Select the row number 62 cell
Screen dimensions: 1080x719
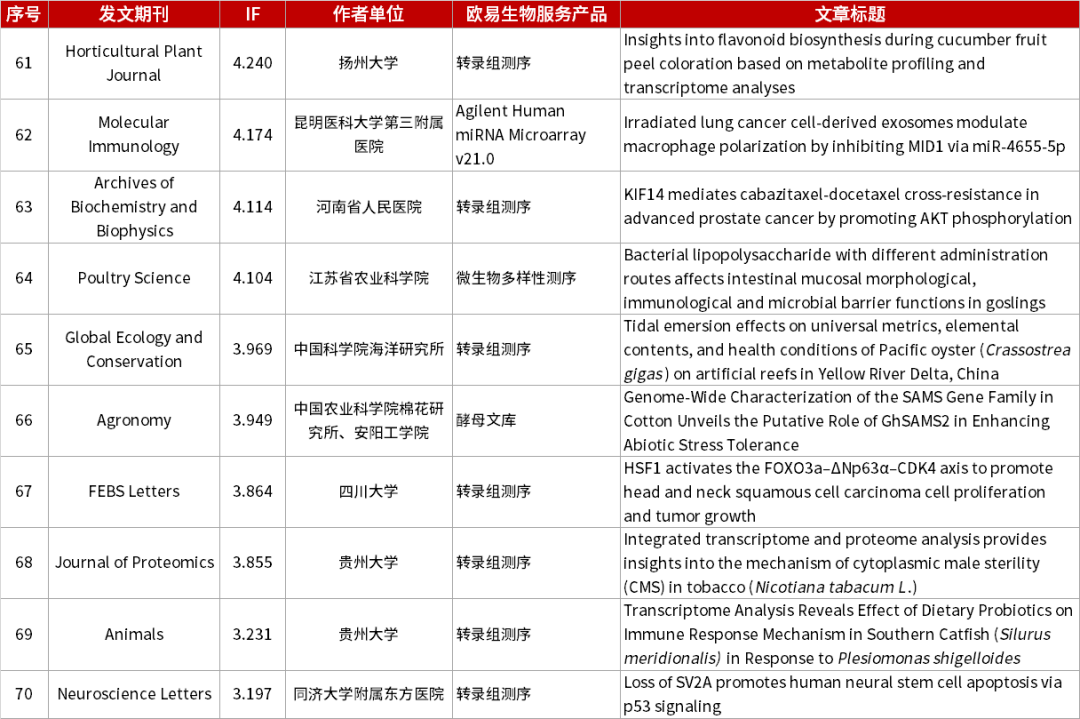point(24,135)
